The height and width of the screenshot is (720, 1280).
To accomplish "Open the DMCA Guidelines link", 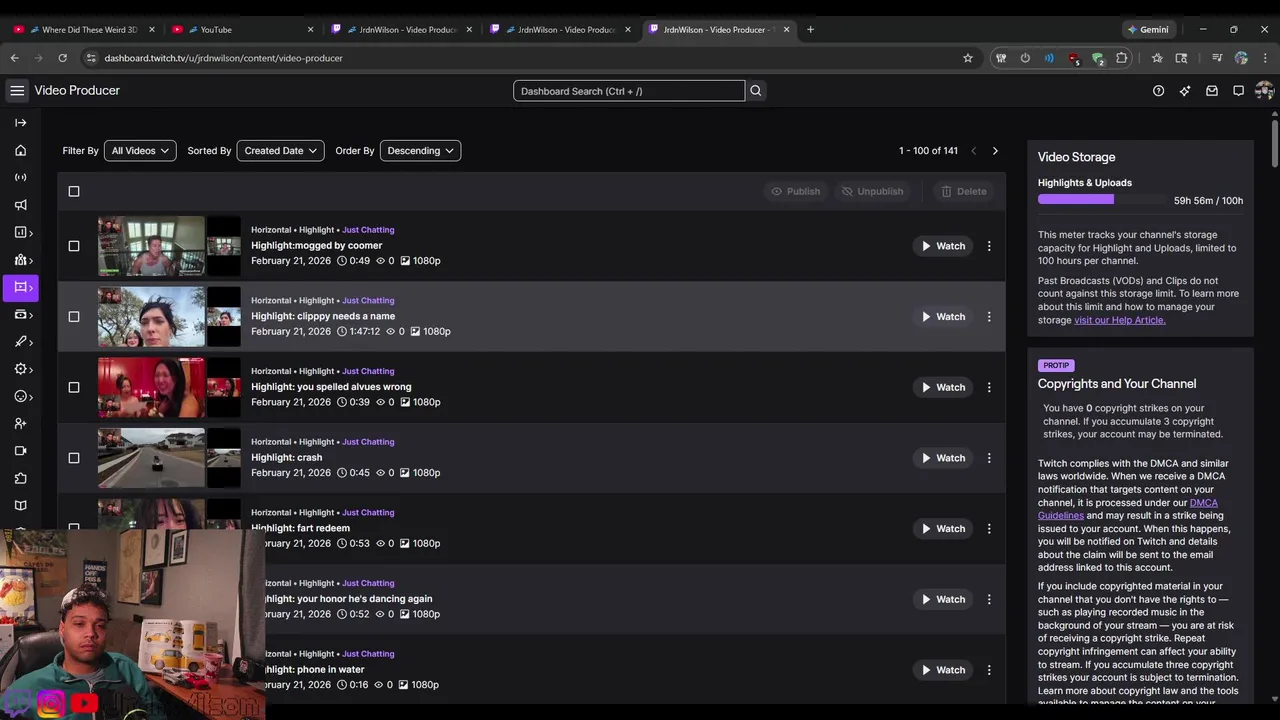I will 1127,509.
